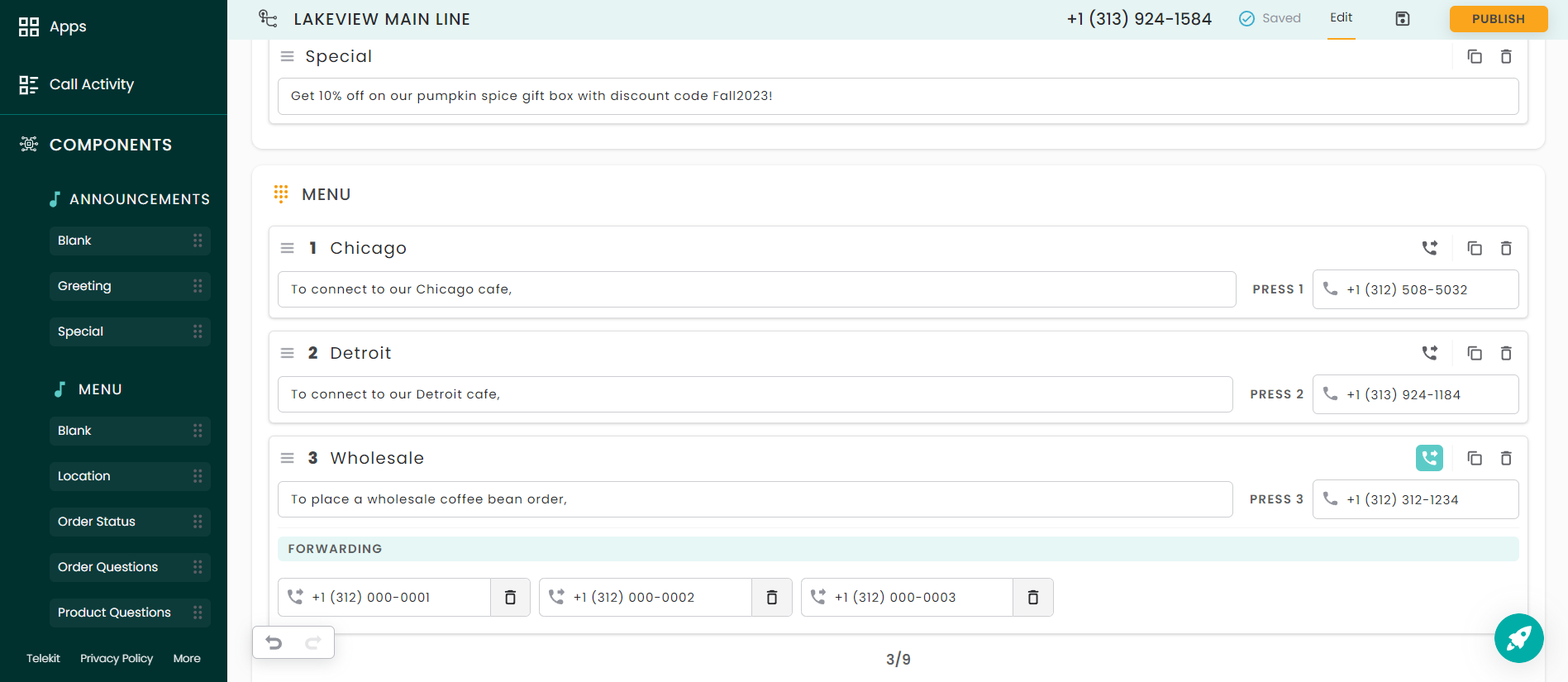
Task: Click the reorder handle for Wholesale option
Action: pos(288,458)
